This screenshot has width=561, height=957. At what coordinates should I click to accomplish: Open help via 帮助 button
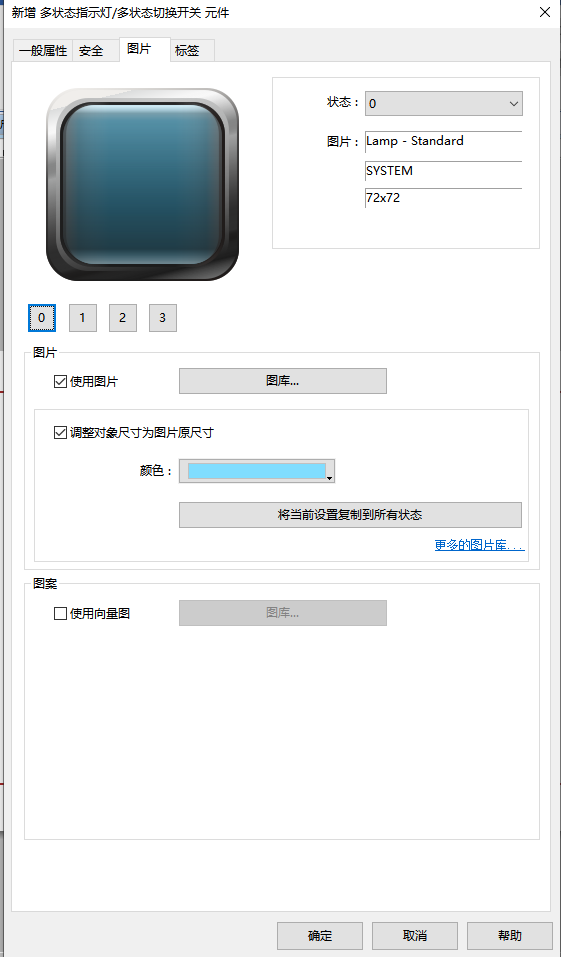click(x=510, y=936)
